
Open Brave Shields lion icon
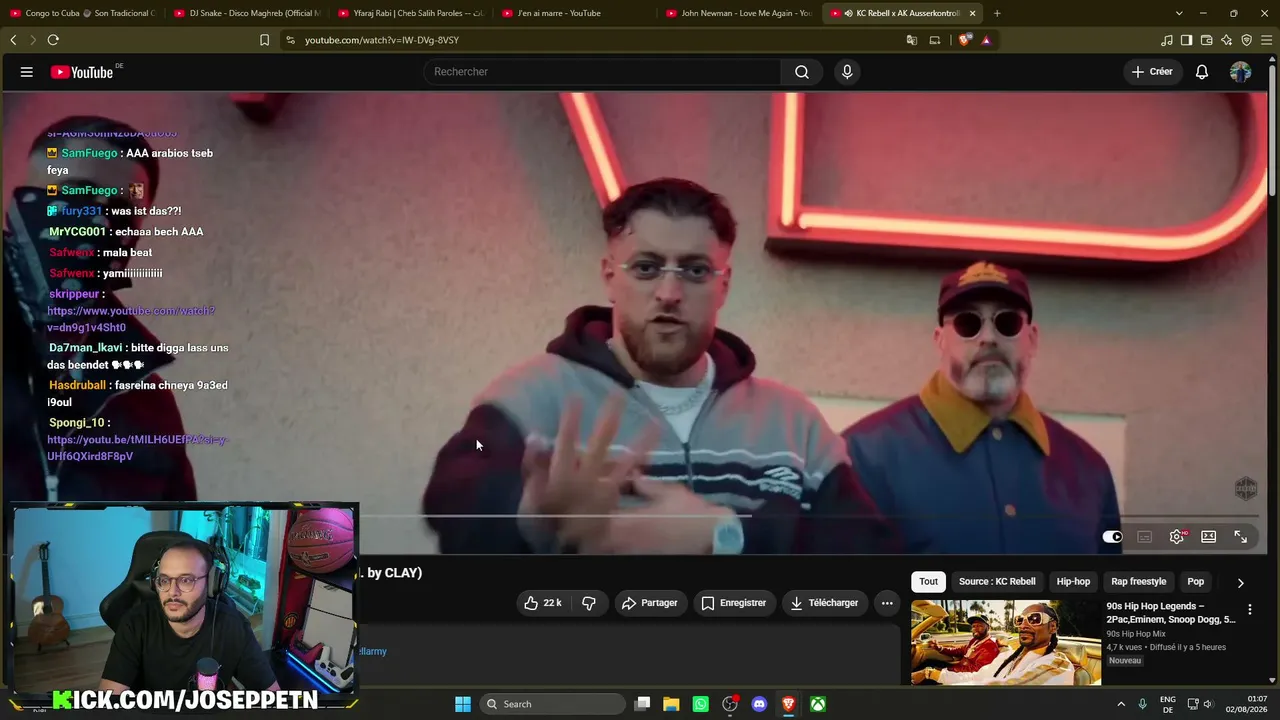pyautogui.click(x=964, y=40)
